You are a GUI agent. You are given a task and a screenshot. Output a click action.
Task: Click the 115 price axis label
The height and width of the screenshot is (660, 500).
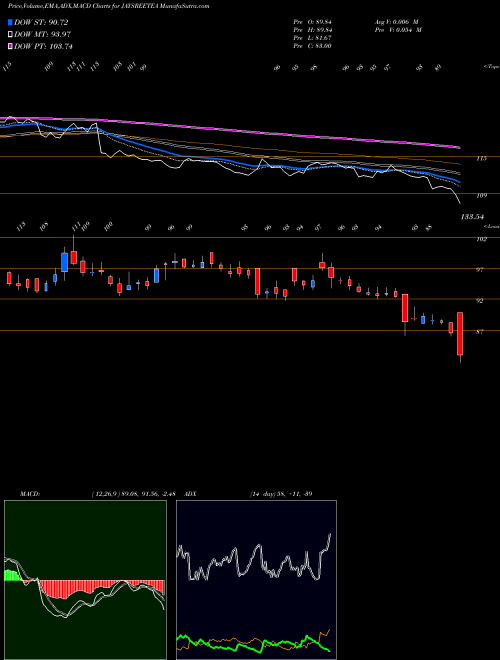(x=482, y=159)
